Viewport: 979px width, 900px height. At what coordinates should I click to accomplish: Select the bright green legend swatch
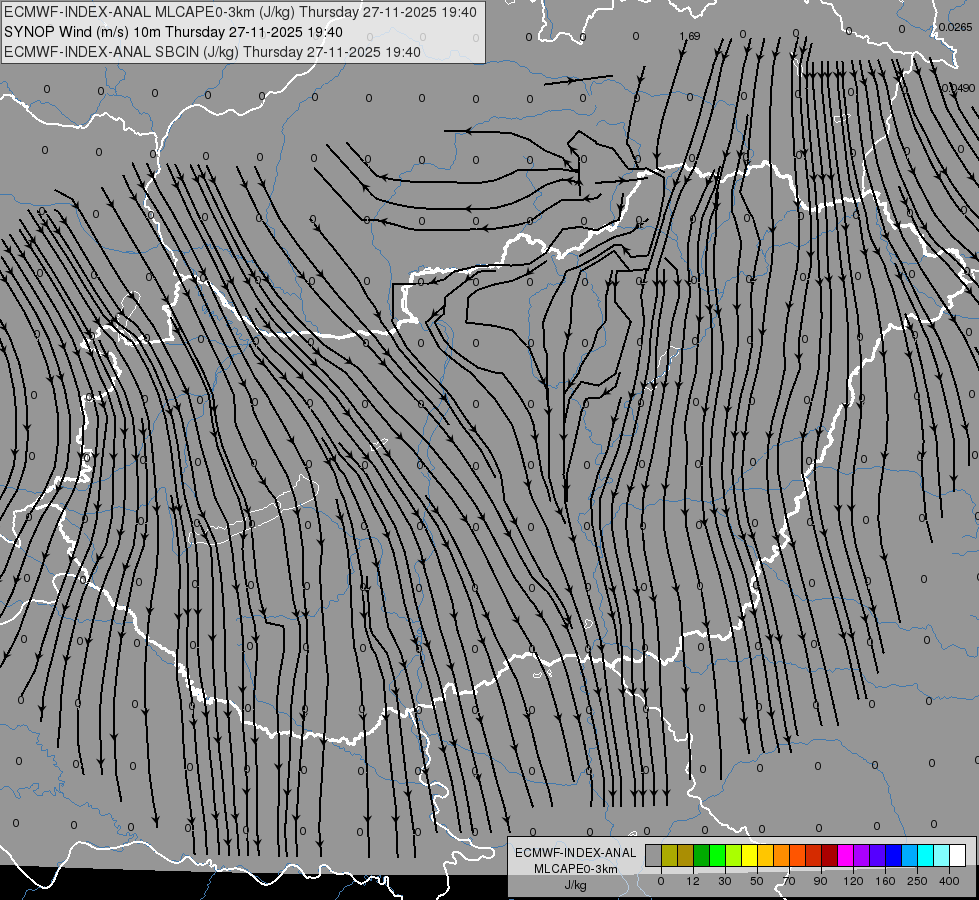717,855
